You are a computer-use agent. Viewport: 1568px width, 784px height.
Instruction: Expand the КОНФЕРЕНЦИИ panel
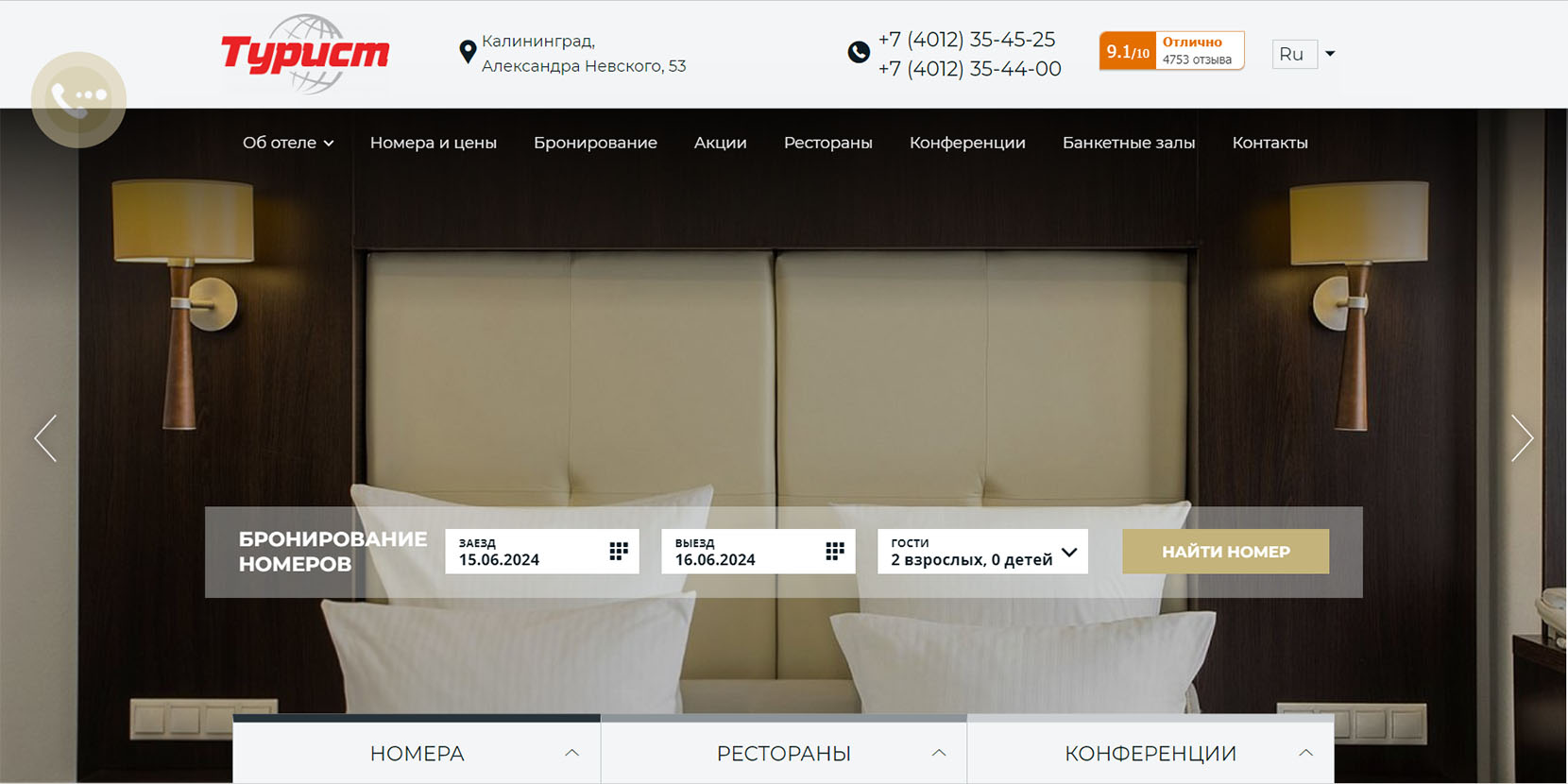[x=1150, y=753]
